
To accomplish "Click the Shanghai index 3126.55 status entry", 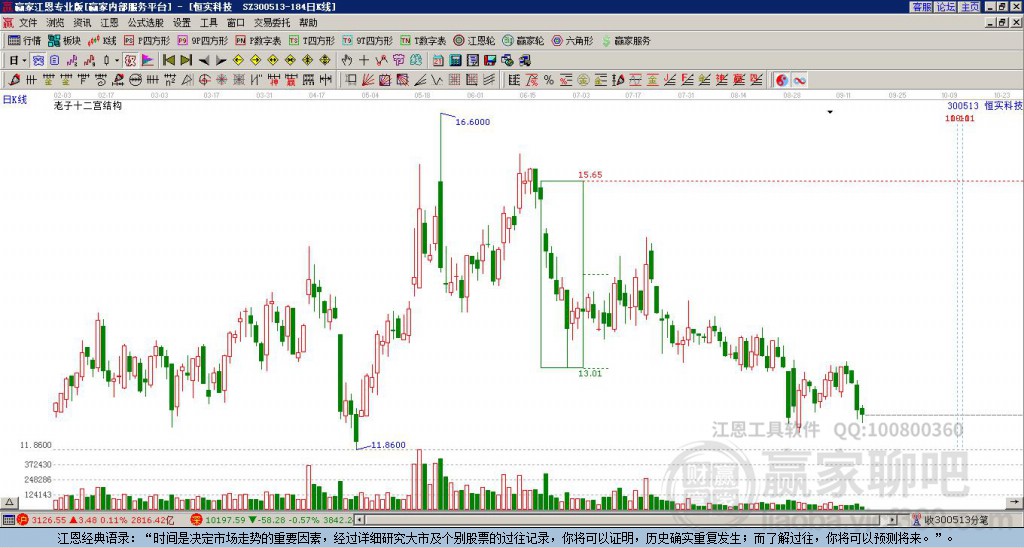I will pyautogui.click(x=95, y=521).
